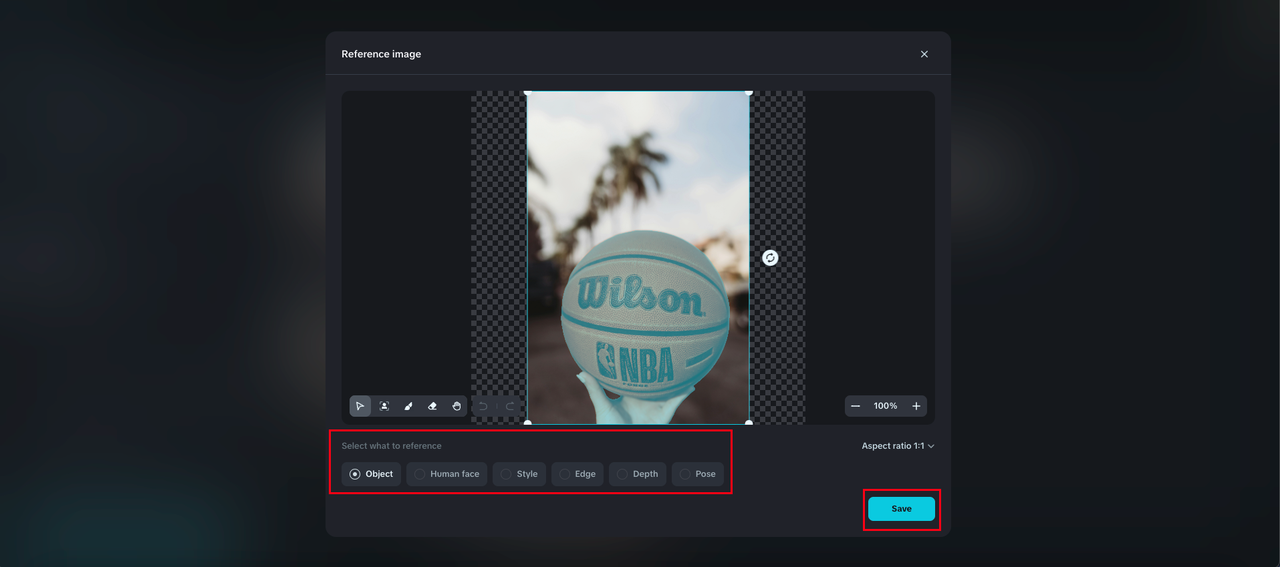Zoom out with the minus icon
Screen dimensions: 1280x567
coord(855,406)
